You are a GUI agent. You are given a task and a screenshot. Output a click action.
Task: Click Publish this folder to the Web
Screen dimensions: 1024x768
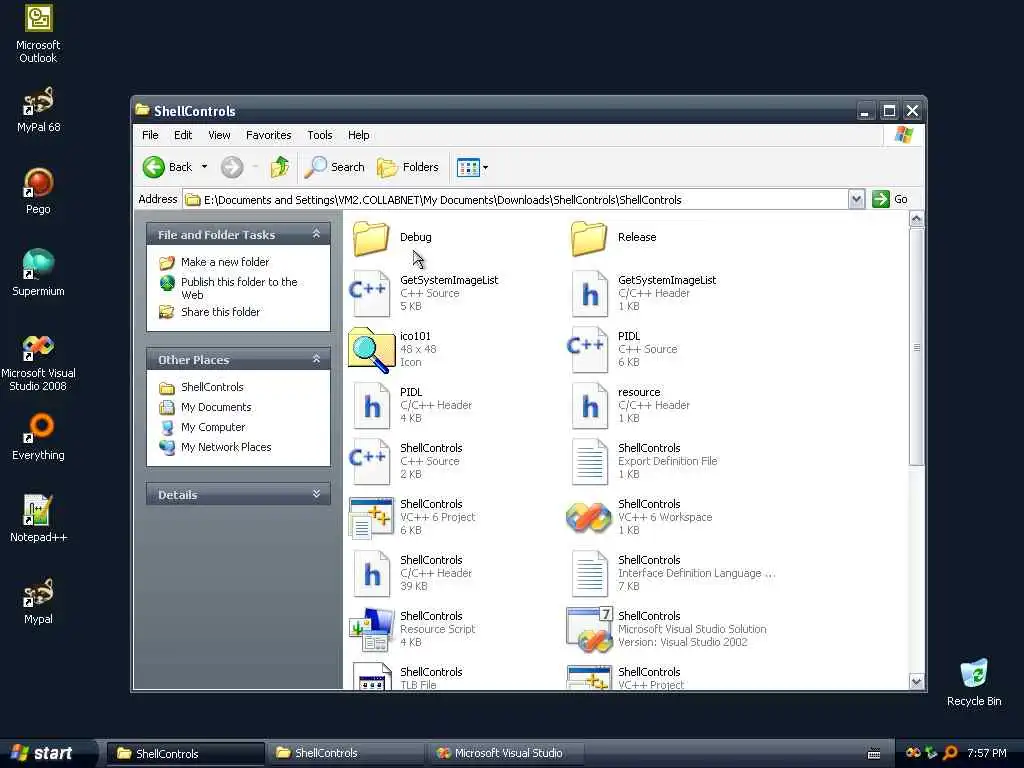(239, 288)
